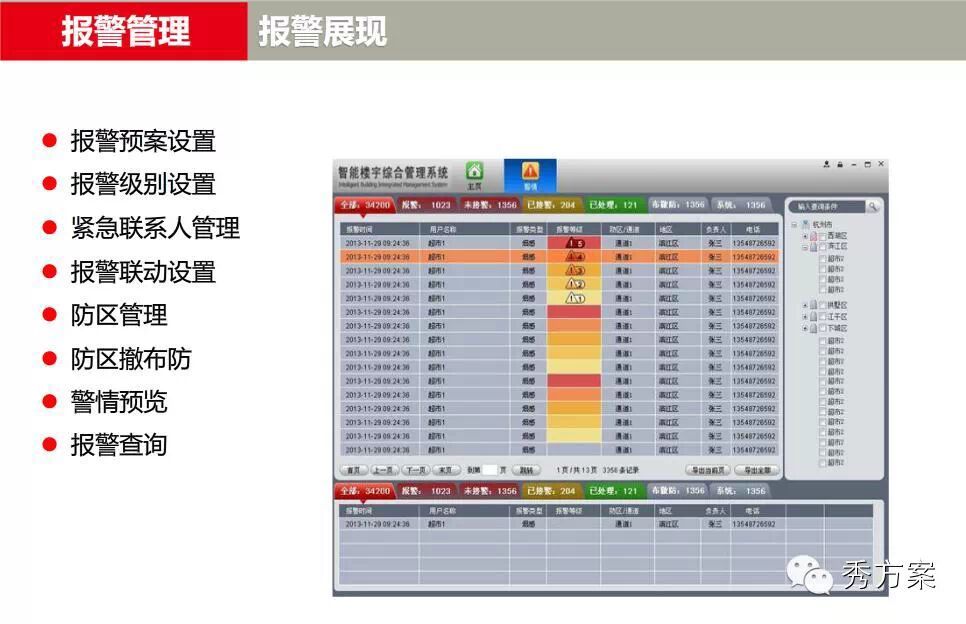Tick the 拱墅区 district checkbox
The height and width of the screenshot is (624, 966).
coord(822,305)
